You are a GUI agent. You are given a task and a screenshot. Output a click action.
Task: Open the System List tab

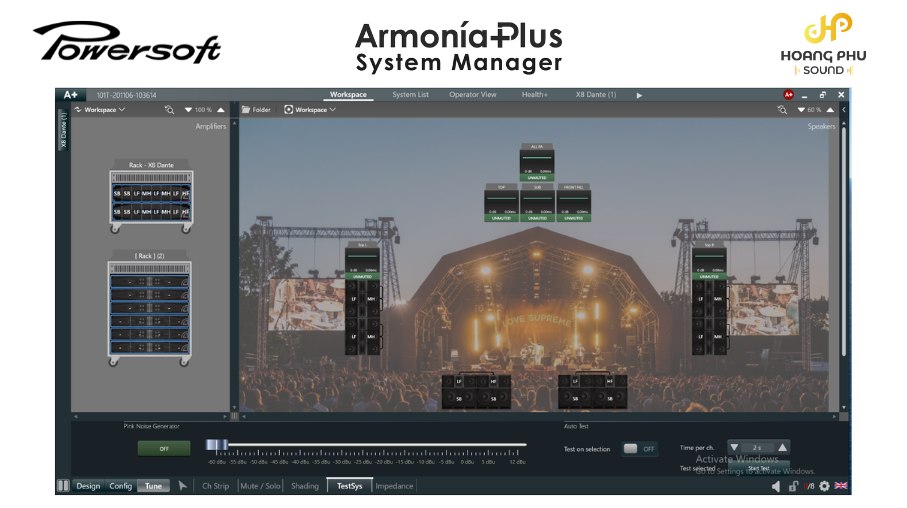point(410,94)
